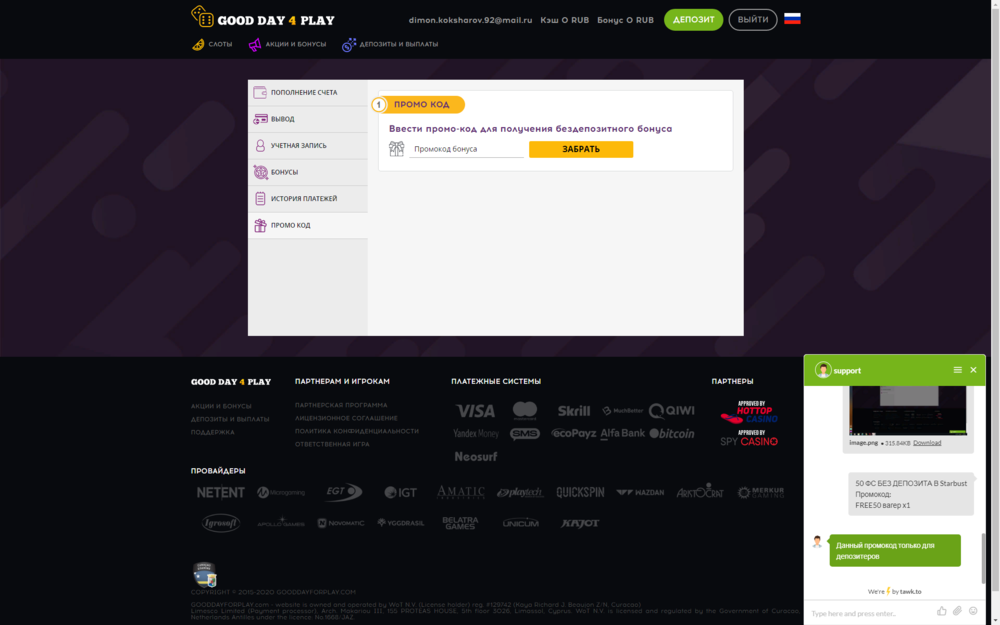Click the account email dimon.koksharov.92@mail.ru

(x=471, y=20)
